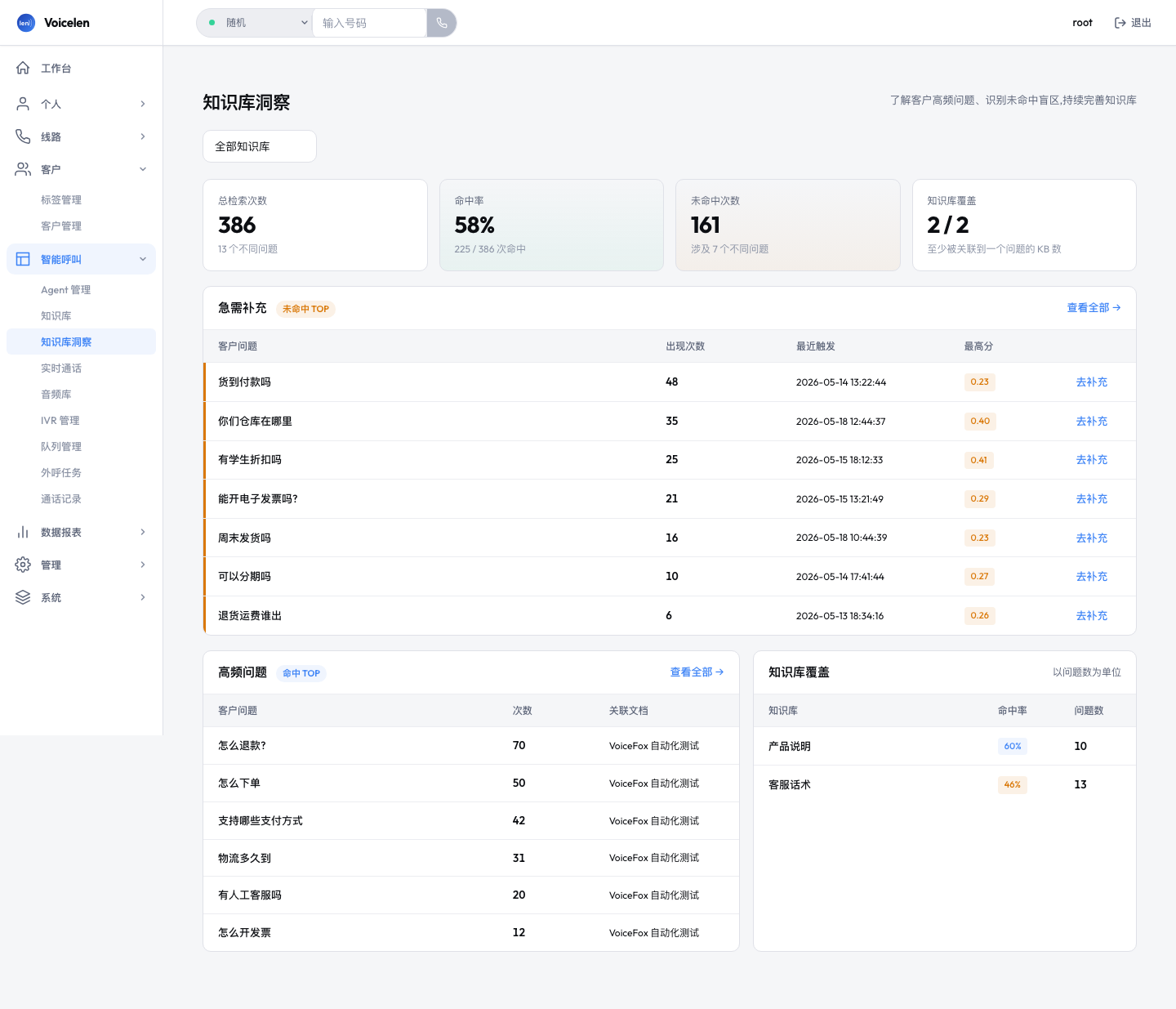Click 查看全部 in the 高频问题 panel
1176x1009 pixels.
[x=697, y=672]
